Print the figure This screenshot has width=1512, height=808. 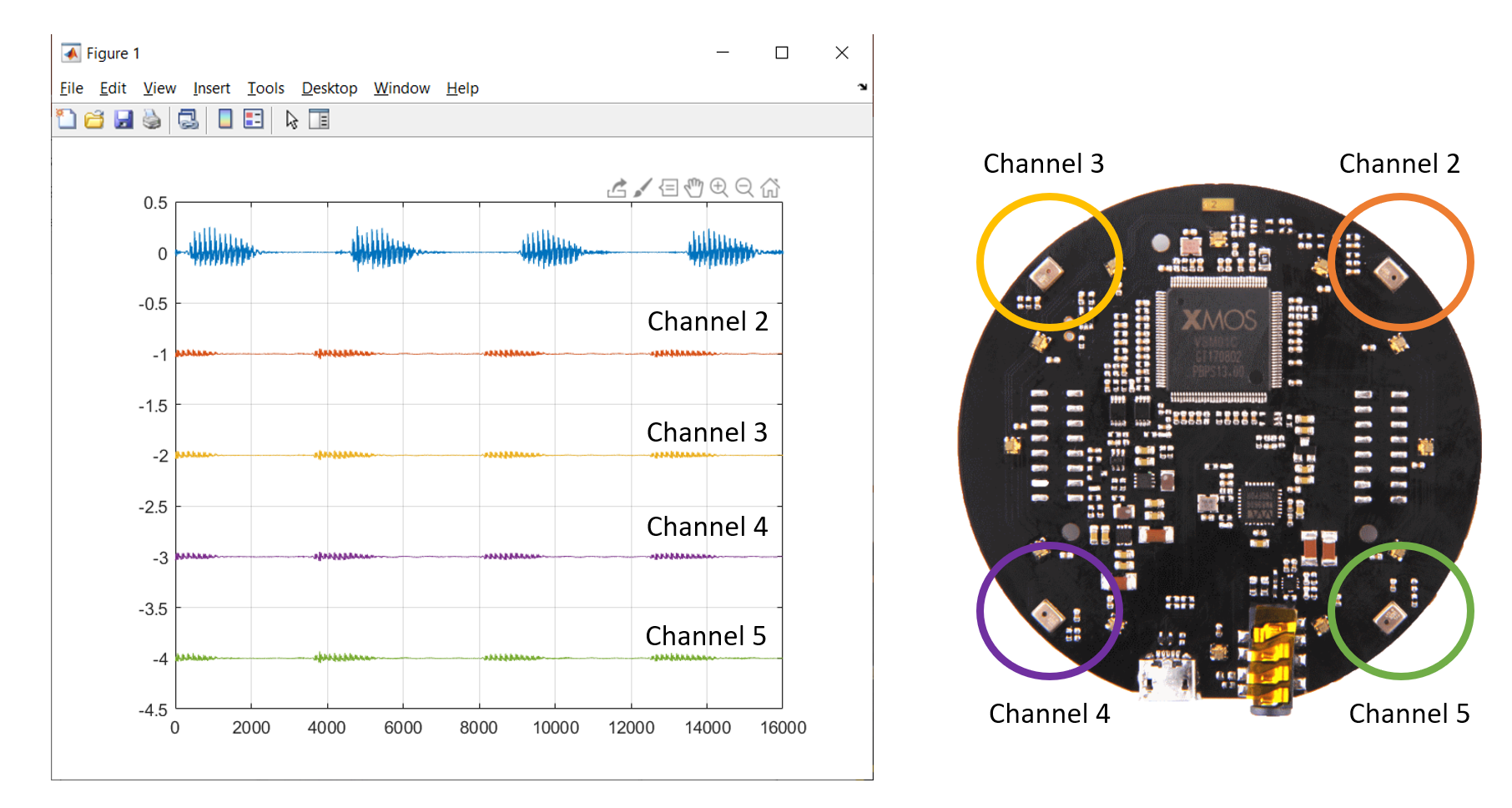coord(151,119)
